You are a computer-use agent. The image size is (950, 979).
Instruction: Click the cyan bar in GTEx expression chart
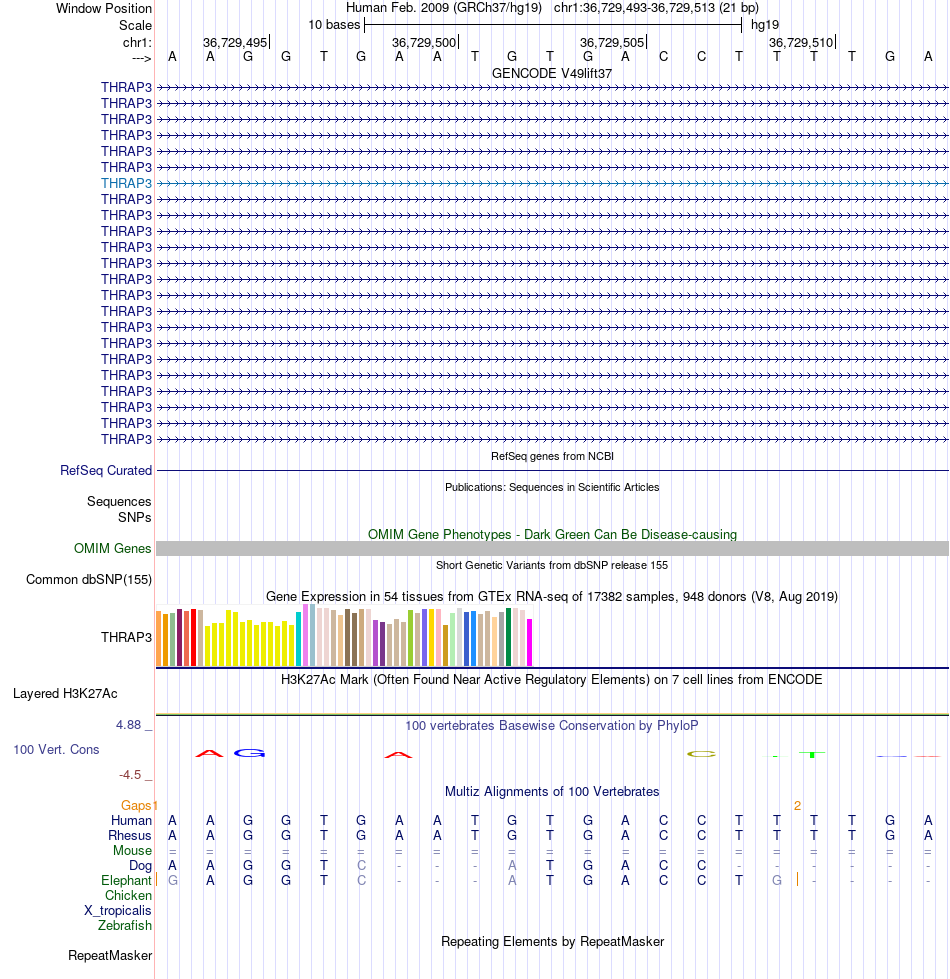299,639
